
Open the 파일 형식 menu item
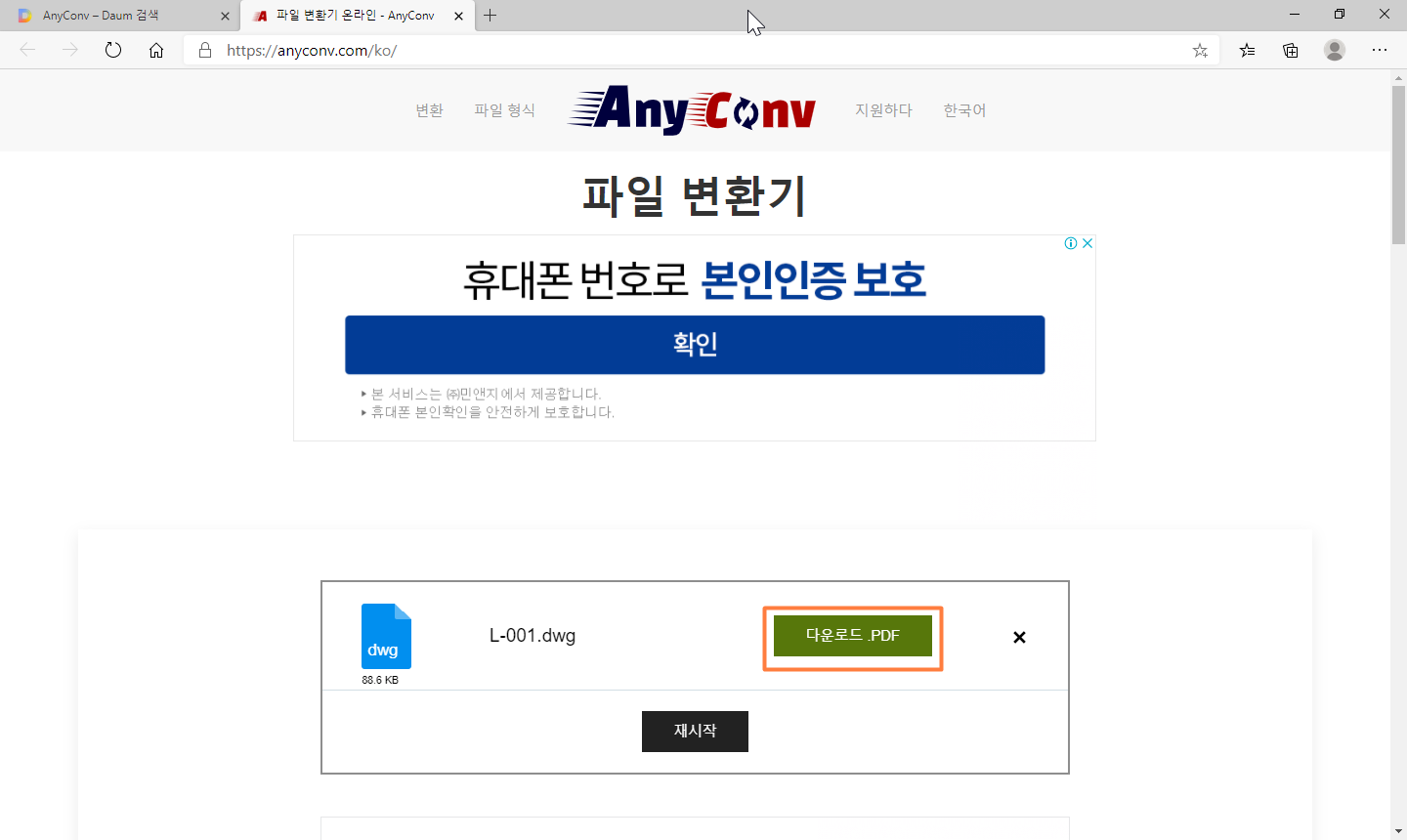(x=505, y=110)
